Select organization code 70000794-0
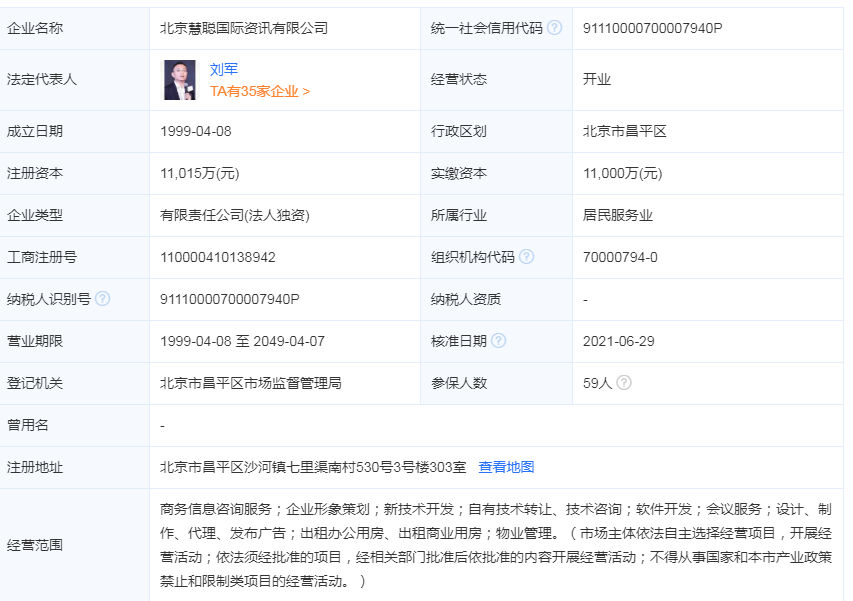This screenshot has height=601, width=853. pos(620,257)
